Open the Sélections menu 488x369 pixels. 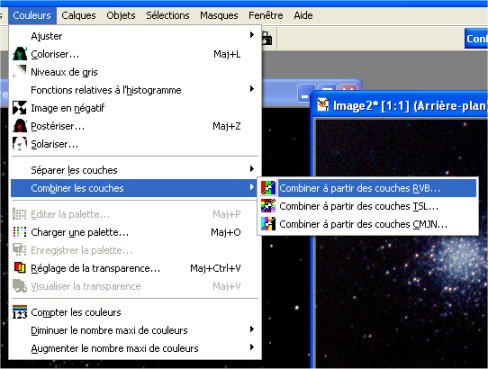click(168, 16)
